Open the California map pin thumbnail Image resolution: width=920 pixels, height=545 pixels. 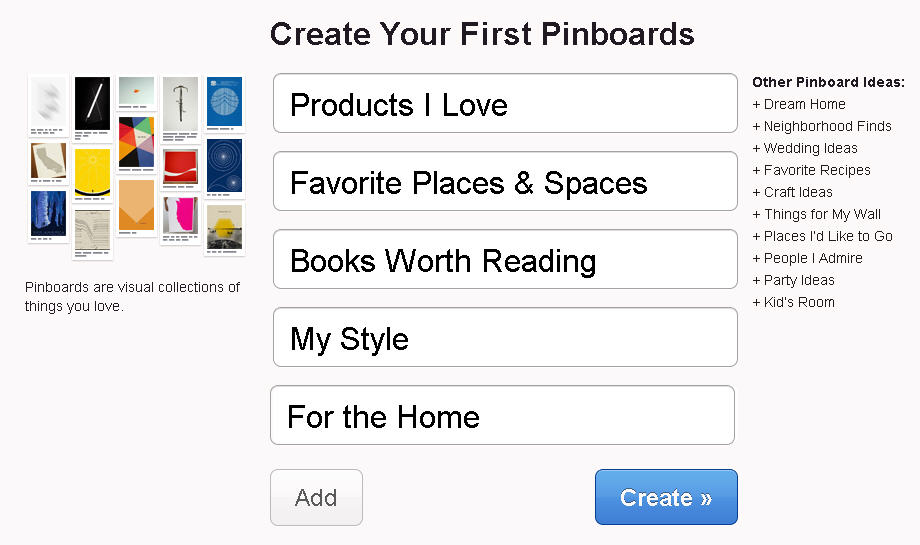point(48,161)
